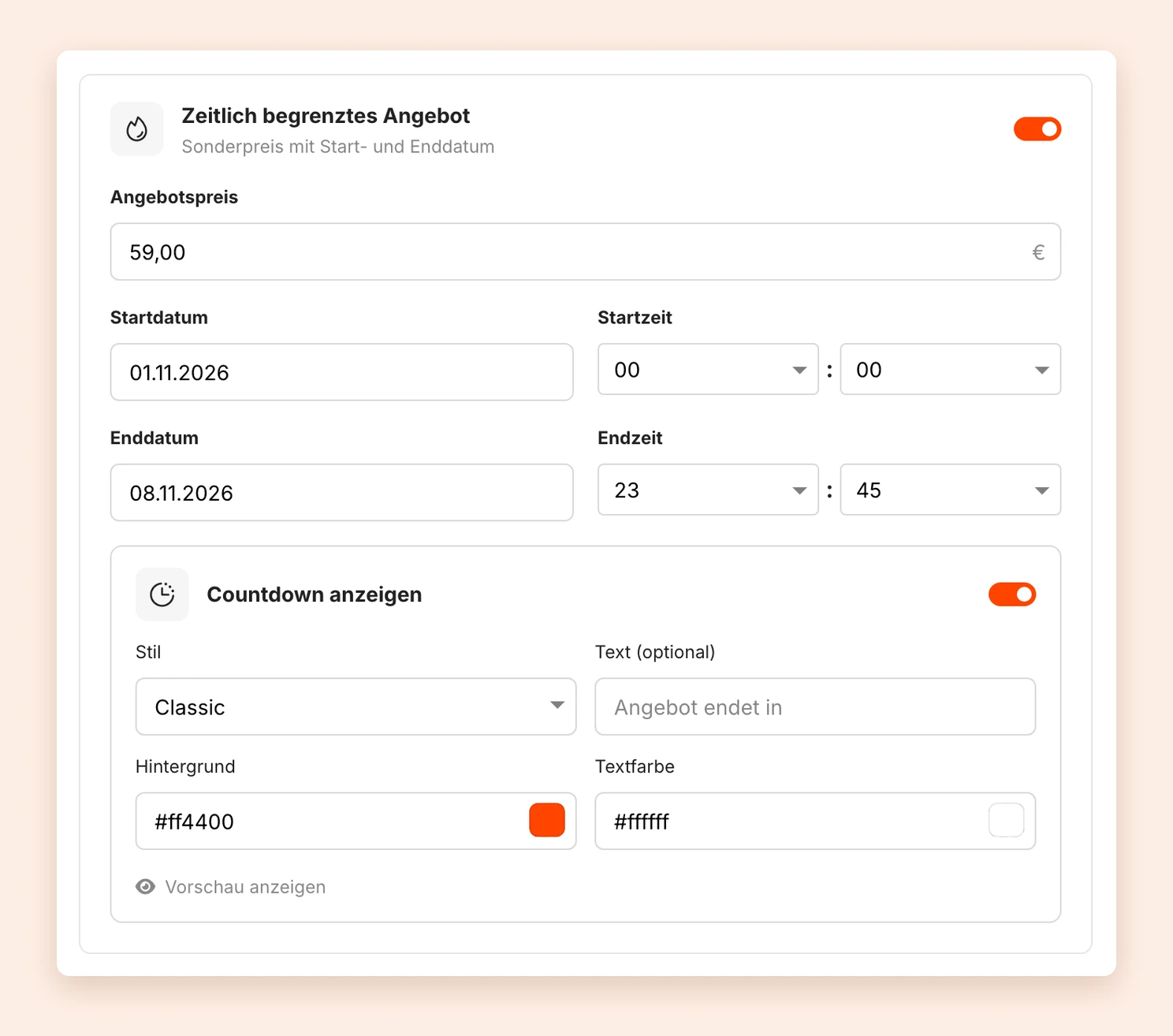1173x1036 pixels.
Task: Disable the Zeitlich begrenztes Angebot toggle
Action: click(x=1037, y=129)
